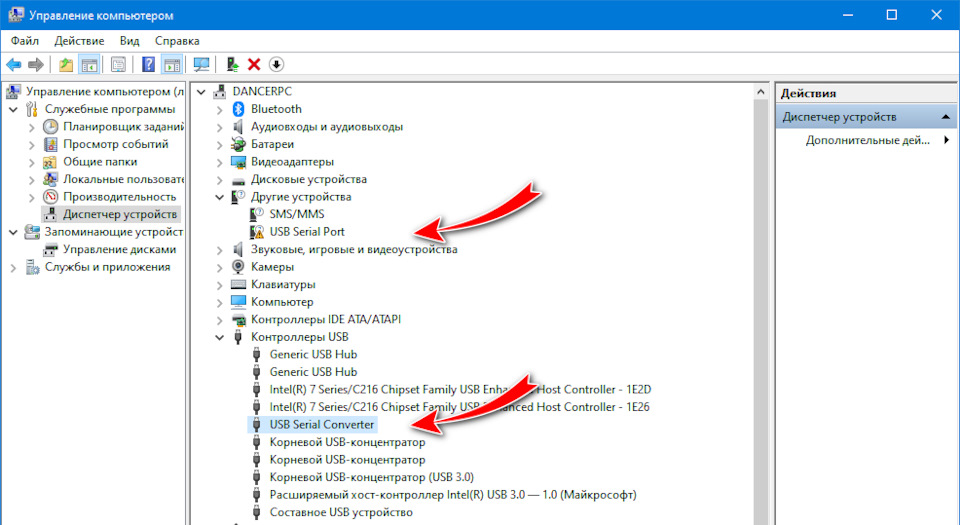960x525 pixels.
Task: Click the down-arrow Disable device icon
Action: pyautogui.click(x=276, y=64)
